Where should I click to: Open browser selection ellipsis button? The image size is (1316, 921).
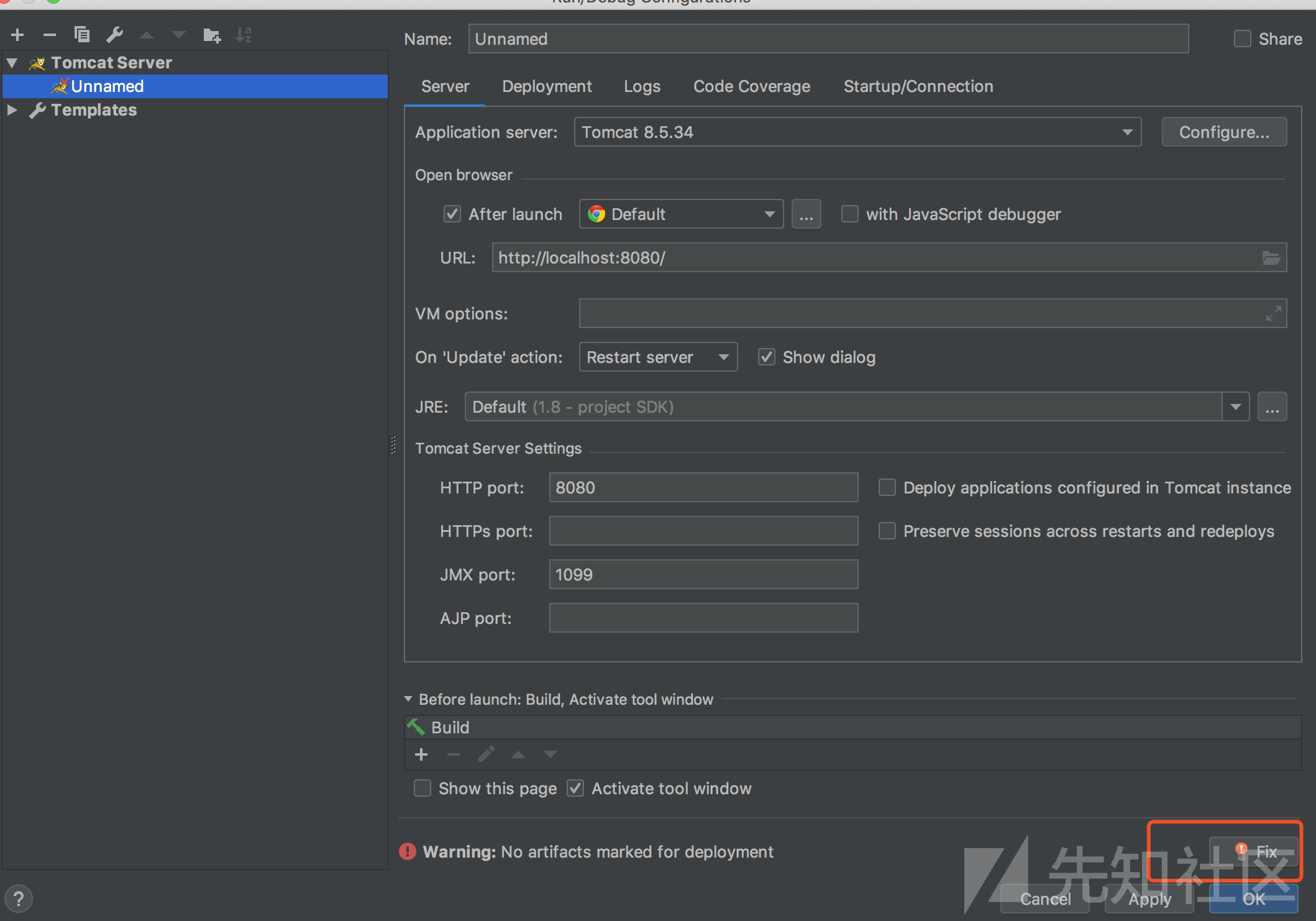pos(806,214)
